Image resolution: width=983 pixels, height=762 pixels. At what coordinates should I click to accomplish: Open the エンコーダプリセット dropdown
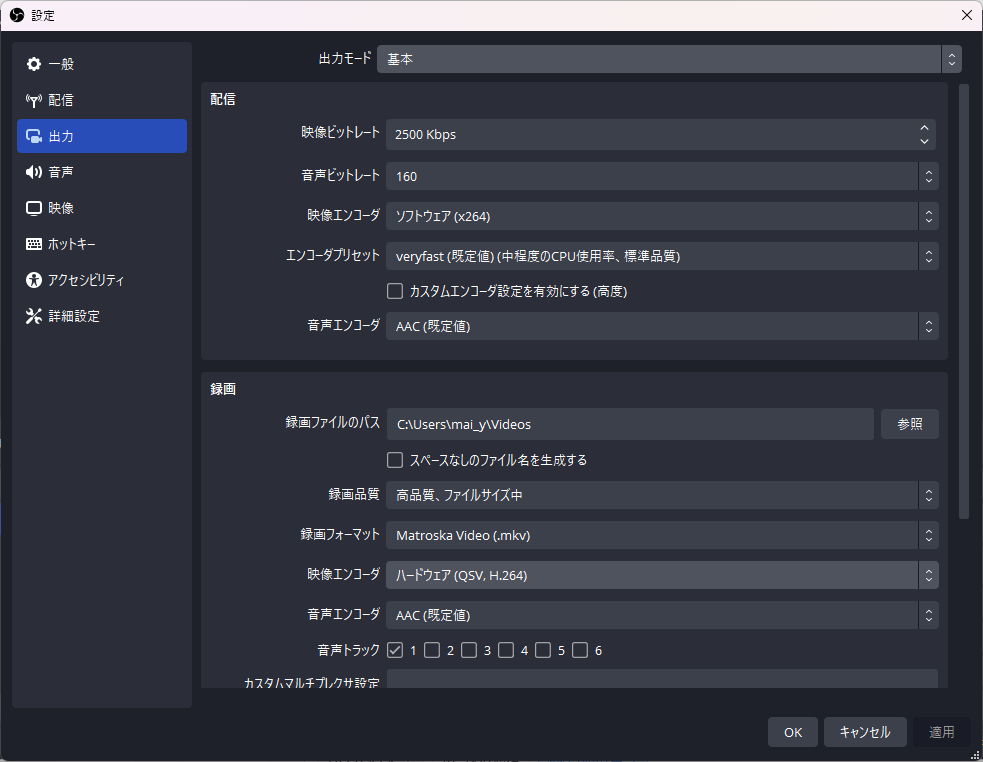coord(666,256)
